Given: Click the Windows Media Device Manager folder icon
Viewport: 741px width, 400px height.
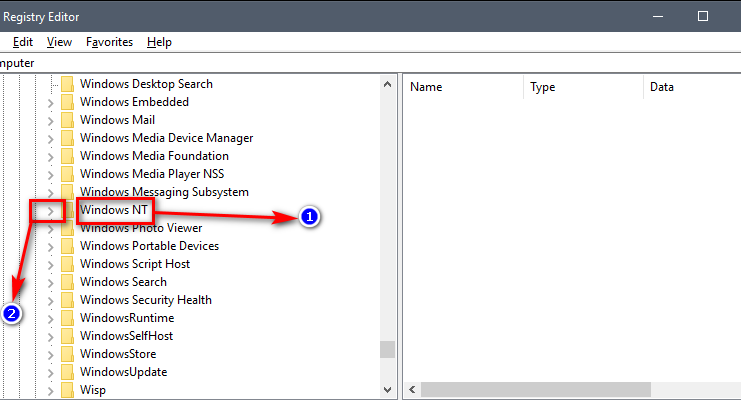Looking at the screenshot, I should pyautogui.click(x=68, y=138).
